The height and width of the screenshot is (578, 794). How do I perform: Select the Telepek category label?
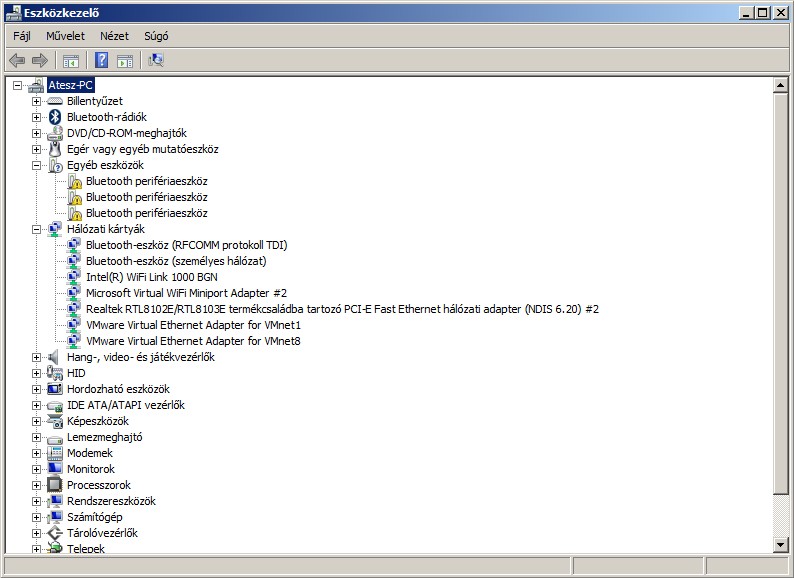[x=86, y=548]
